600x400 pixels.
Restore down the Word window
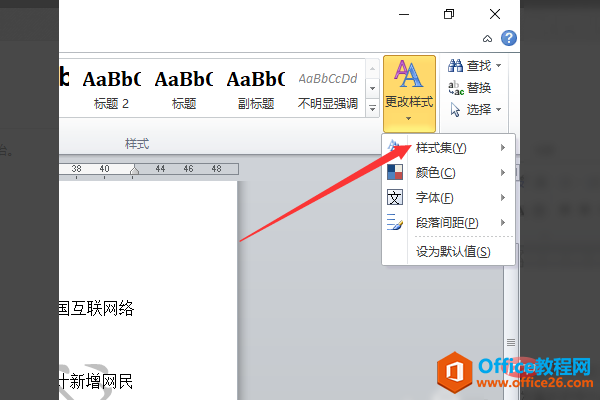pyautogui.click(x=449, y=15)
